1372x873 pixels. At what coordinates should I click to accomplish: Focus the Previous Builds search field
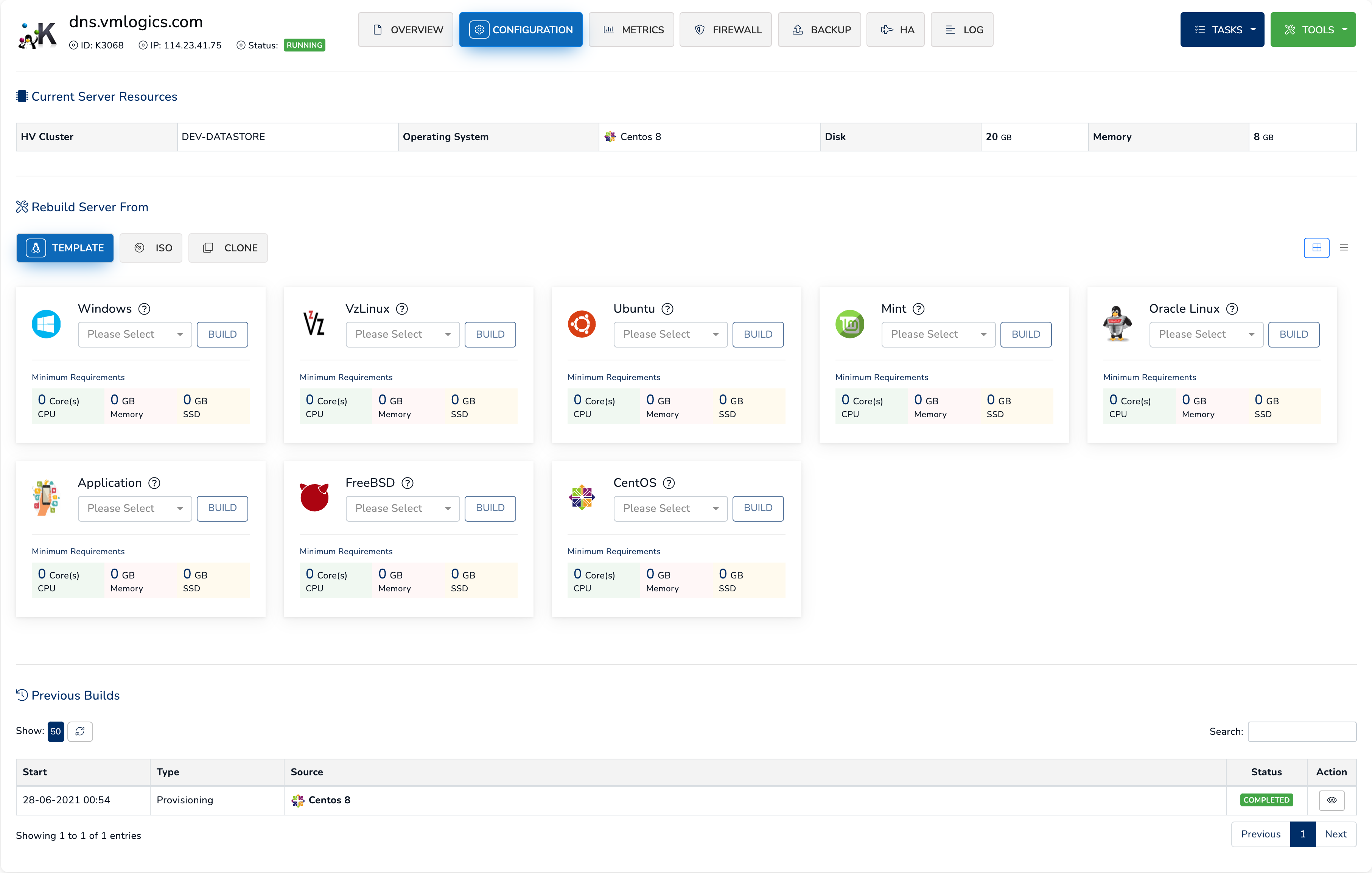[1301, 731]
